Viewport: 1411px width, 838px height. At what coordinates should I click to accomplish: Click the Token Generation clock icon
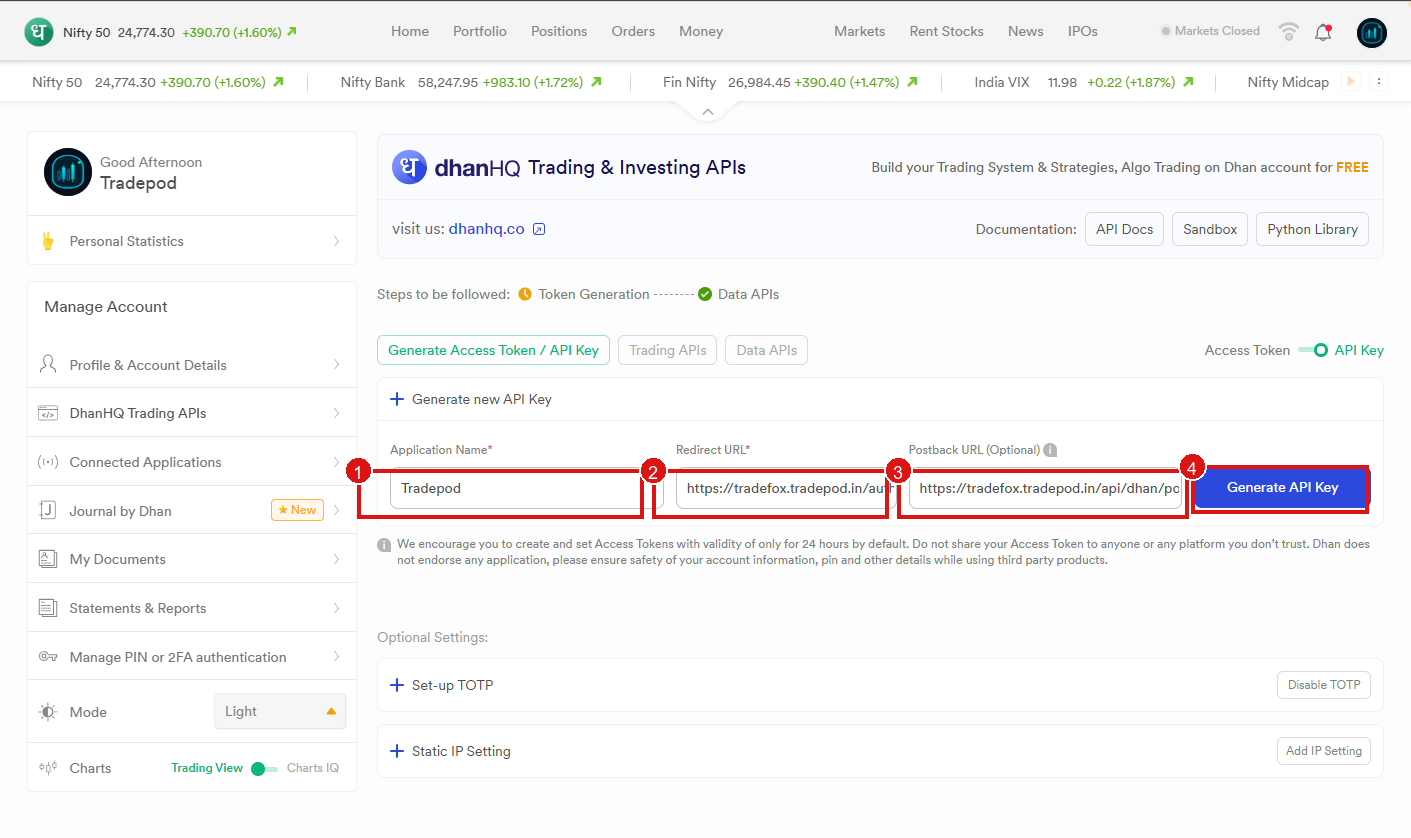point(525,294)
